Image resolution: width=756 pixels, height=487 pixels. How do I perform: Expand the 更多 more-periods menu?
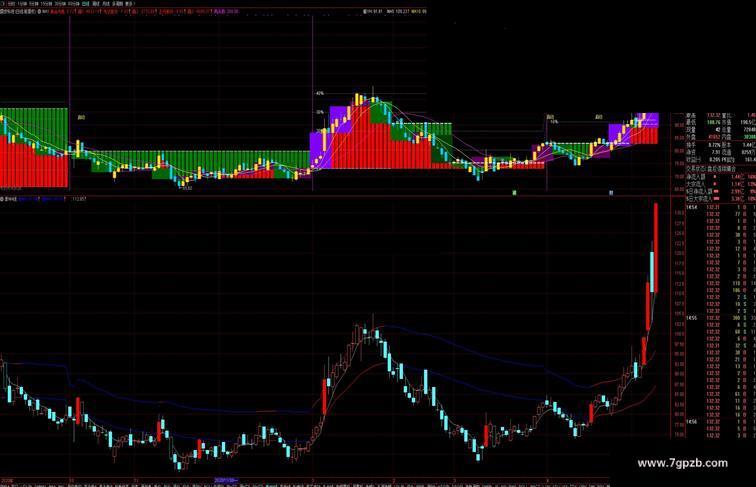click(129, 3)
